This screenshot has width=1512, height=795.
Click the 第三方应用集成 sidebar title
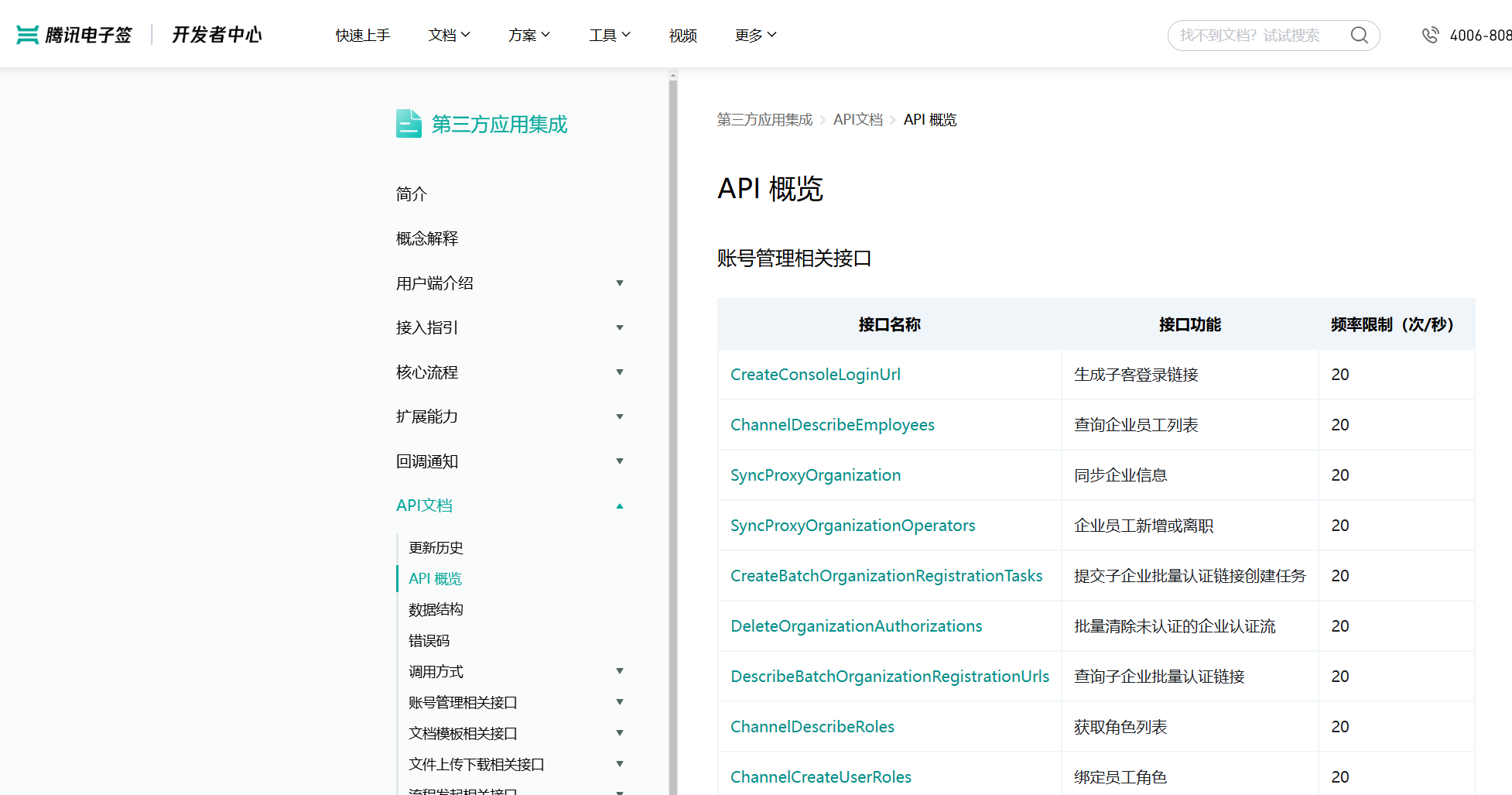tap(499, 124)
